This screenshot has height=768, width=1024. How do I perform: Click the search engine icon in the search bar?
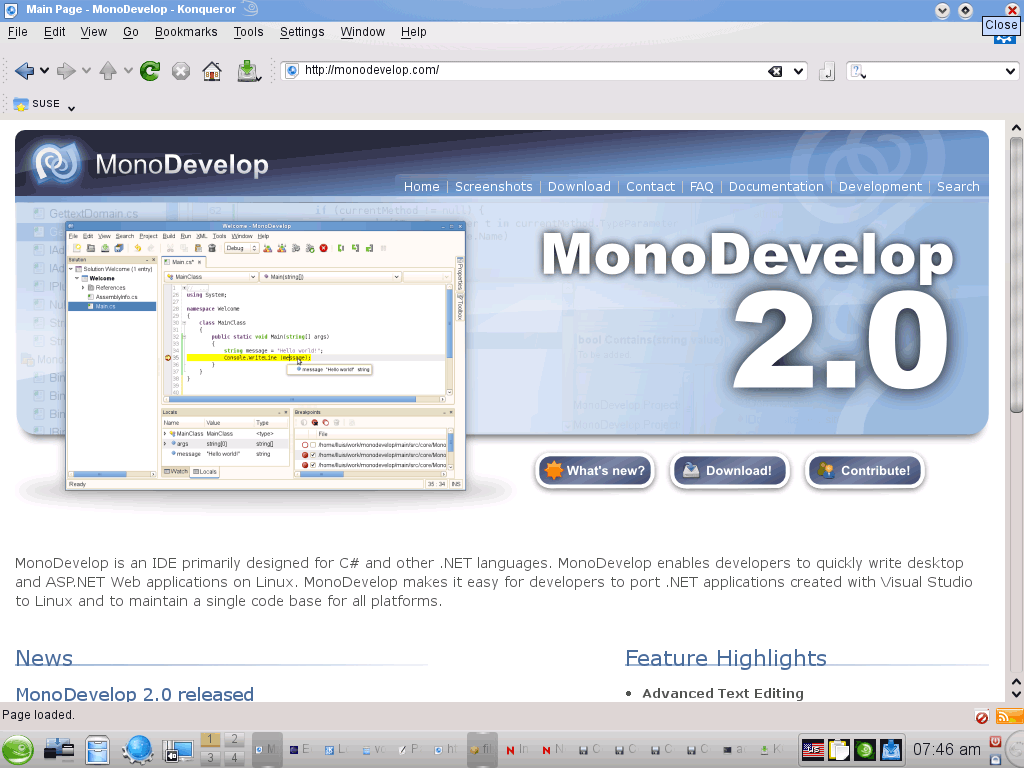coord(858,71)
